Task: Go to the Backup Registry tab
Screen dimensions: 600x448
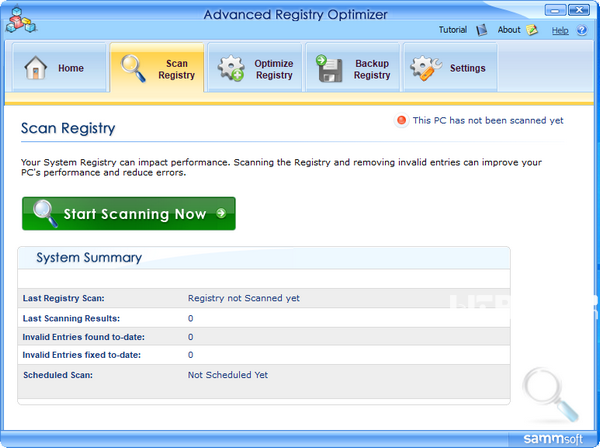Action: tap(353, 67)
